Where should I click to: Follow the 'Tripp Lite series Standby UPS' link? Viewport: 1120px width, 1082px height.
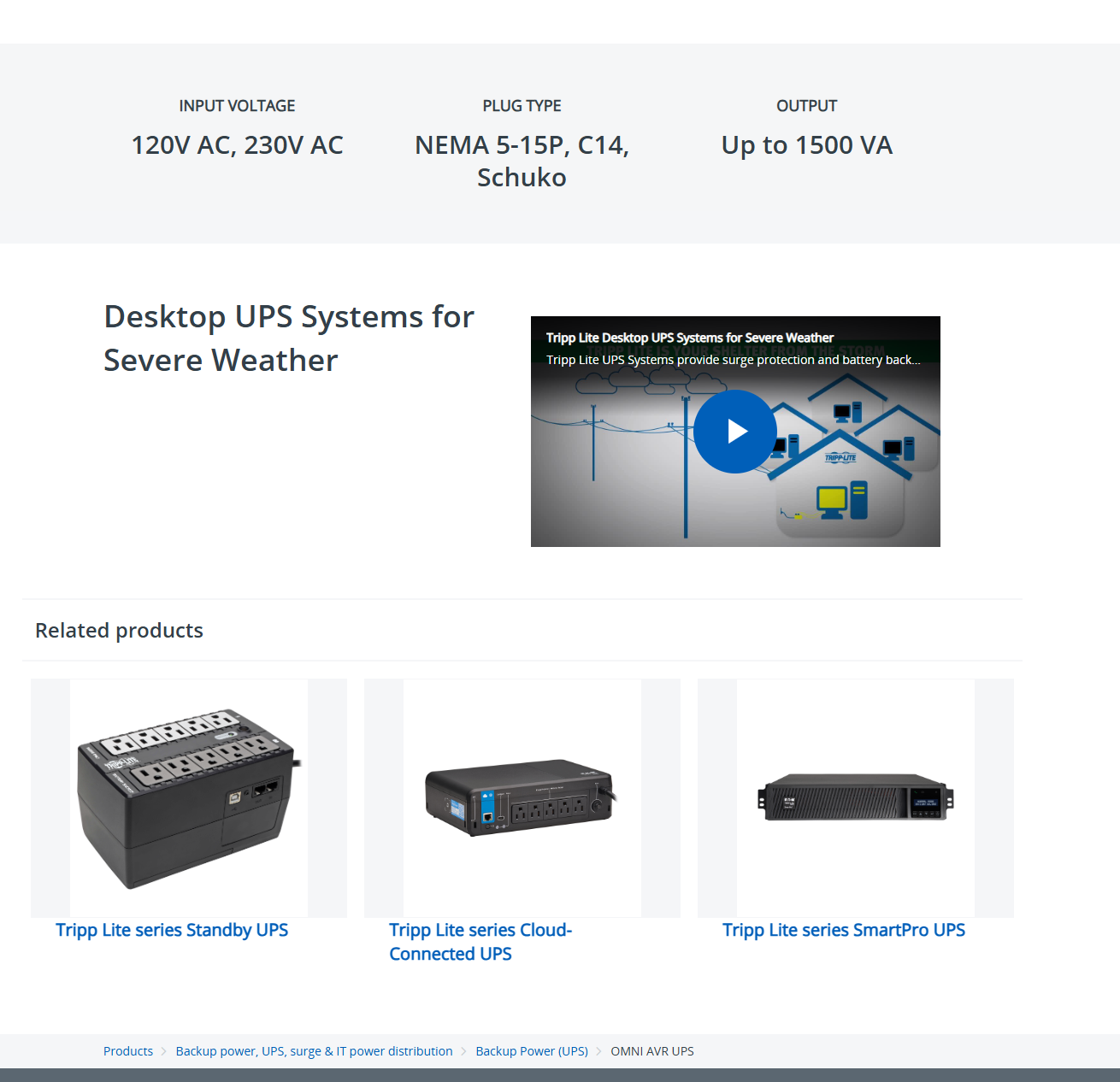pyautogui.click(x=172, y=930)
